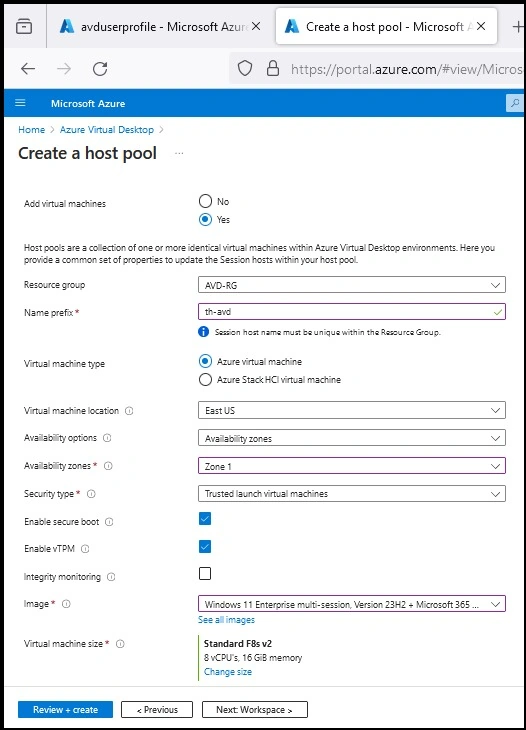The height and width of the screenshot is (730, 526).
Task: Click the browser forward arrow
Action: [64, 69]
